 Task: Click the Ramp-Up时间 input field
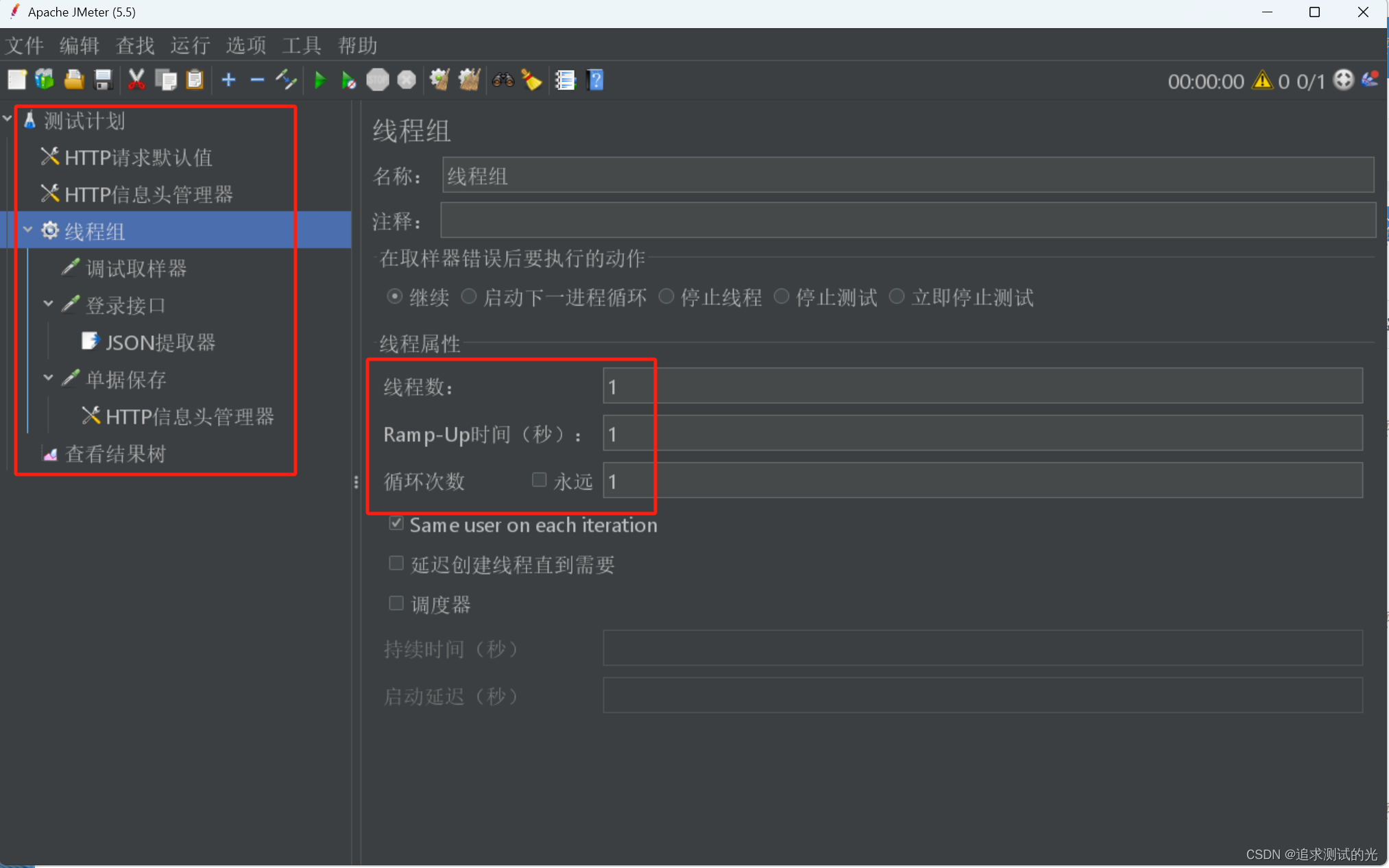[982, 433]
